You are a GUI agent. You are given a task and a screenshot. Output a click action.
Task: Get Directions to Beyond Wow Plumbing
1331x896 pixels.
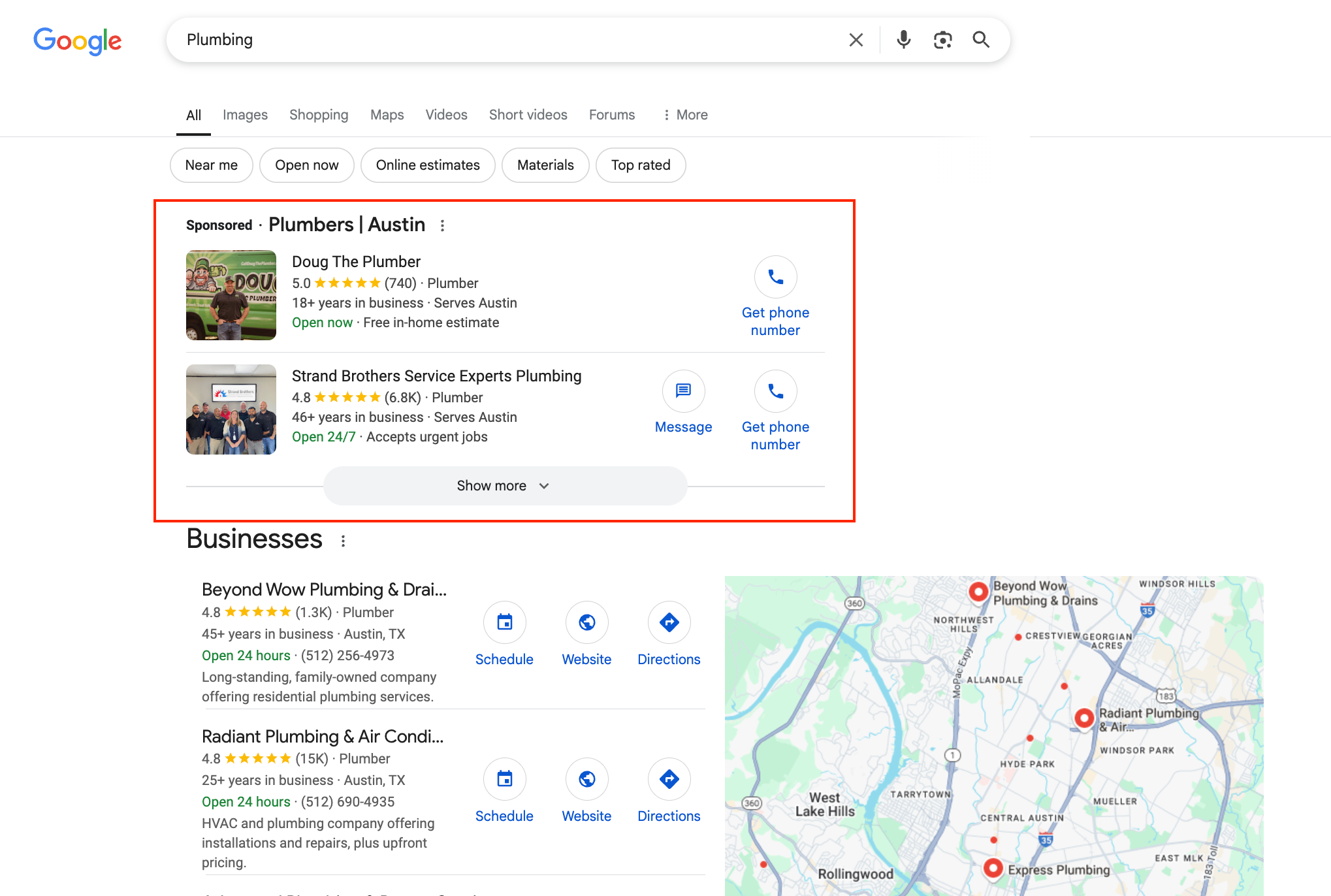point(669,623)
